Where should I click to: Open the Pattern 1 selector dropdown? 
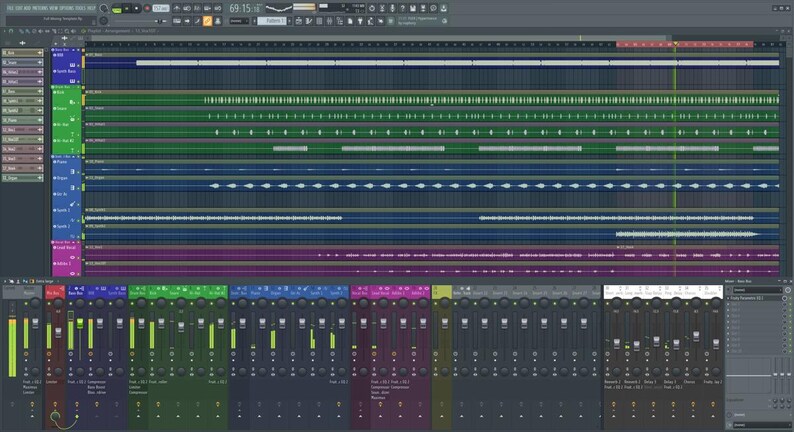(x=272, y=21)
